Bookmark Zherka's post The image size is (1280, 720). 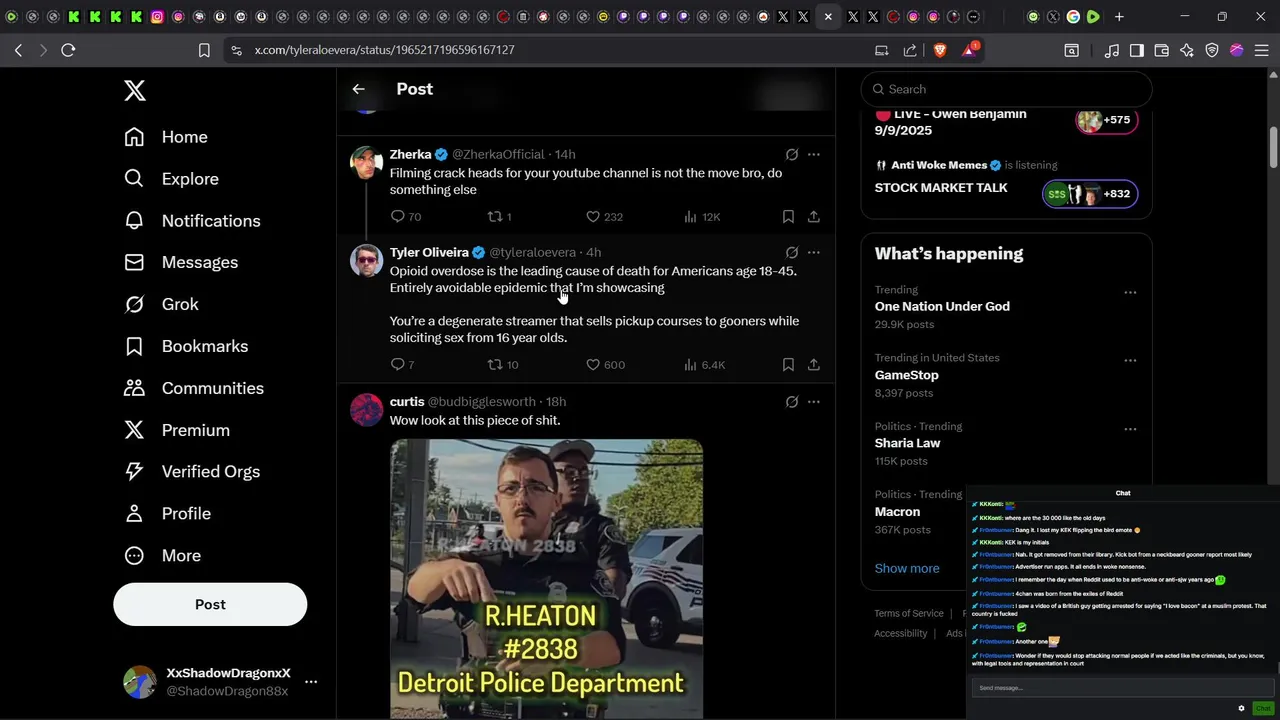tap(788, 216)
